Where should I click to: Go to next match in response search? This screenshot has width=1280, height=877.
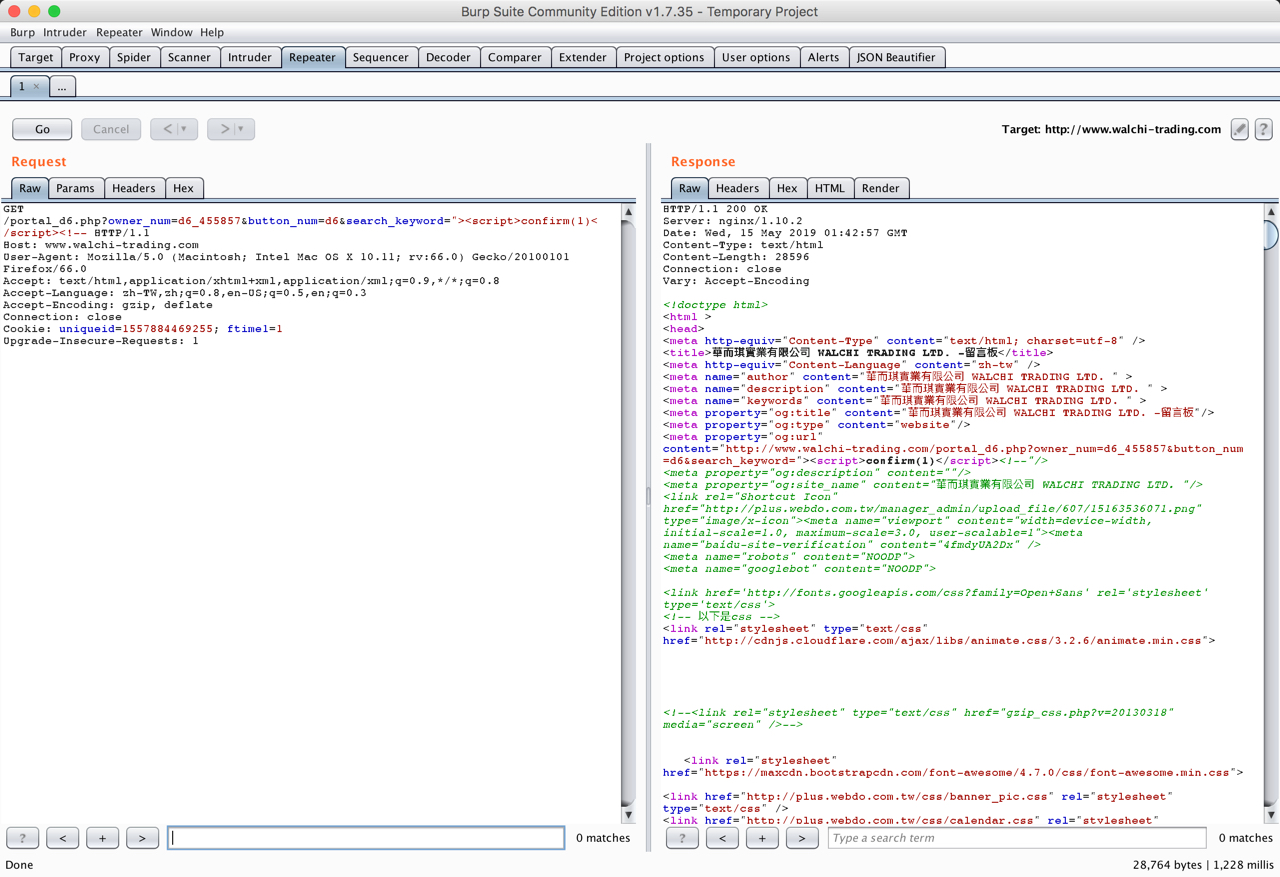coord(802,838)
